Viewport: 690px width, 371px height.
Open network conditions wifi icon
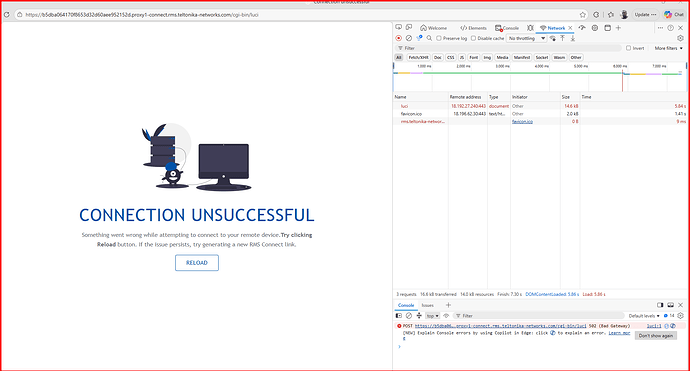coord(553,38)
